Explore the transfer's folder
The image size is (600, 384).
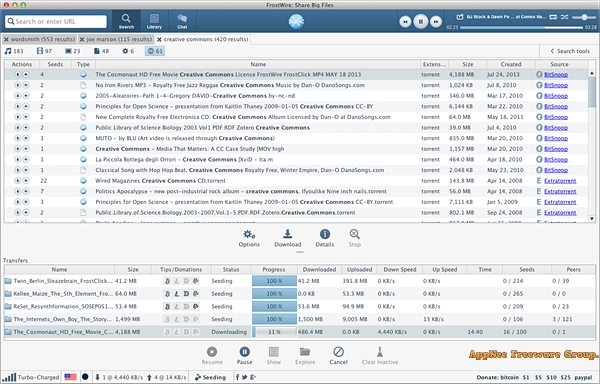click(305, 356)
